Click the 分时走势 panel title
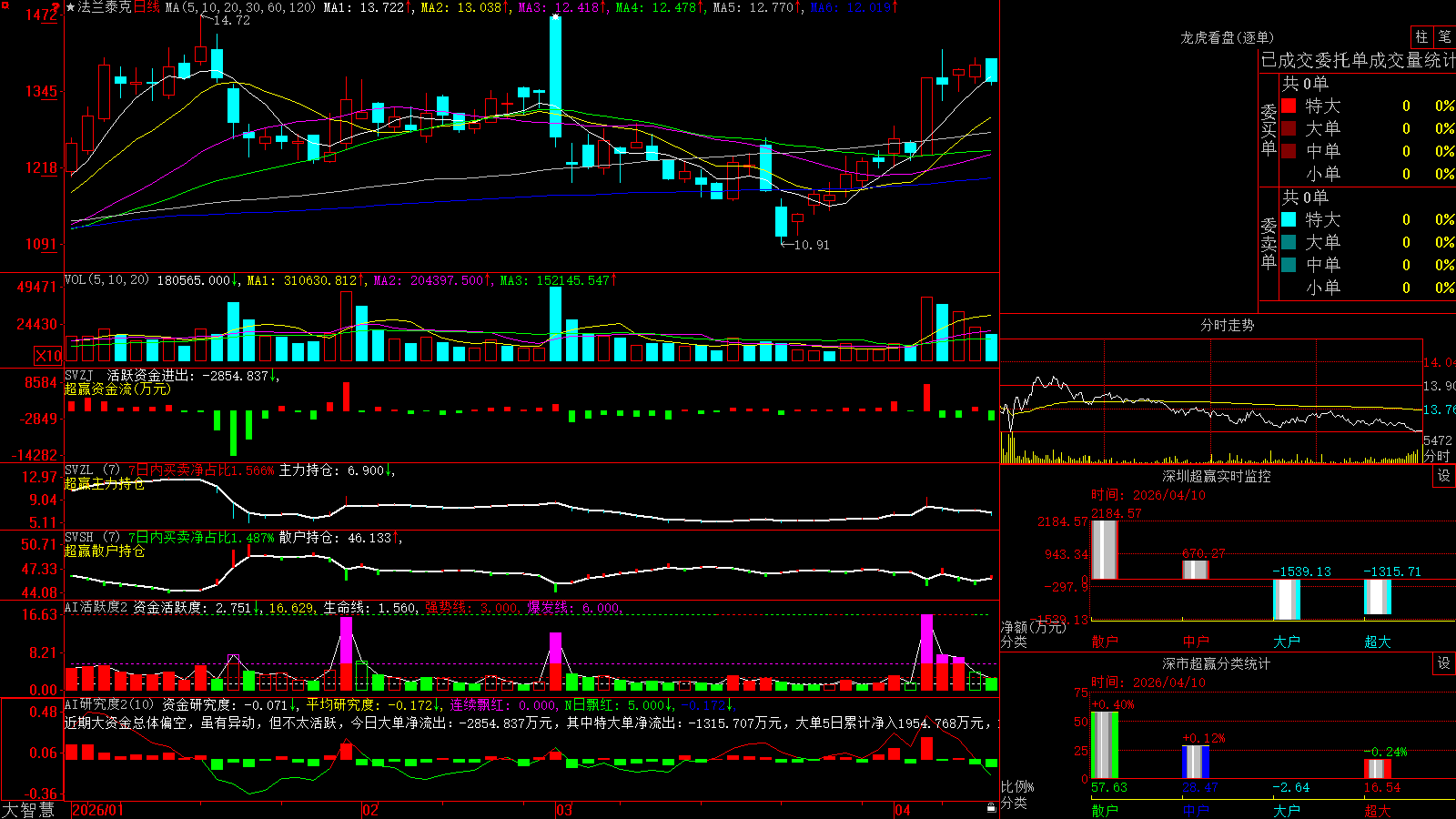This screenshot has width=1456, height=819. pos(1228,325)
